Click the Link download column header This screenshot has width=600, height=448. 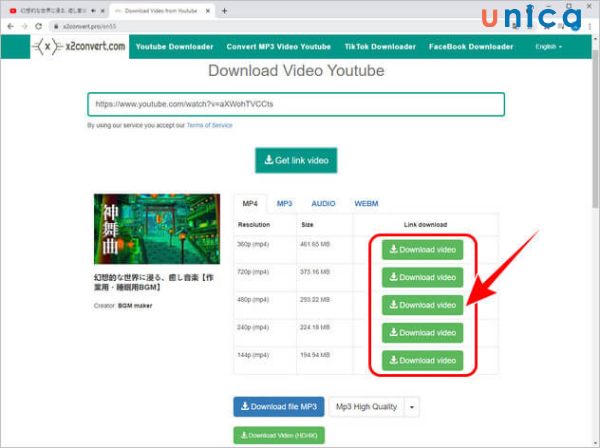click(x=426, y=225)
